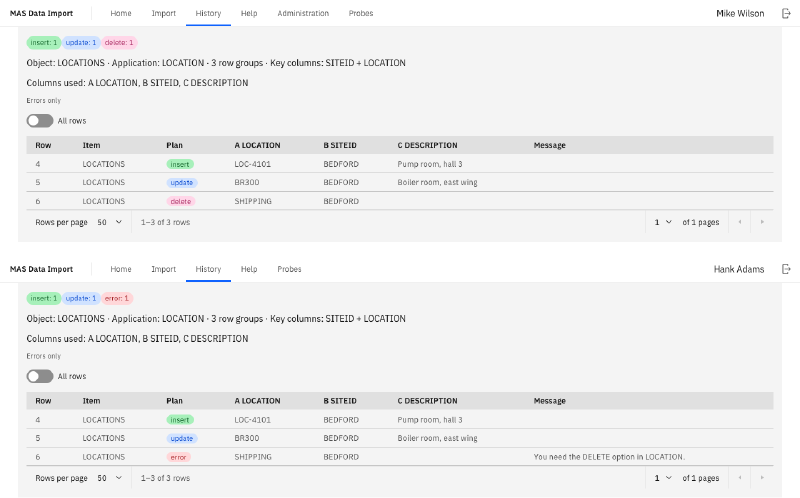Open Help tab in Mike Wilson's navigation
The image size is (800, 498).
coord(249,13)
